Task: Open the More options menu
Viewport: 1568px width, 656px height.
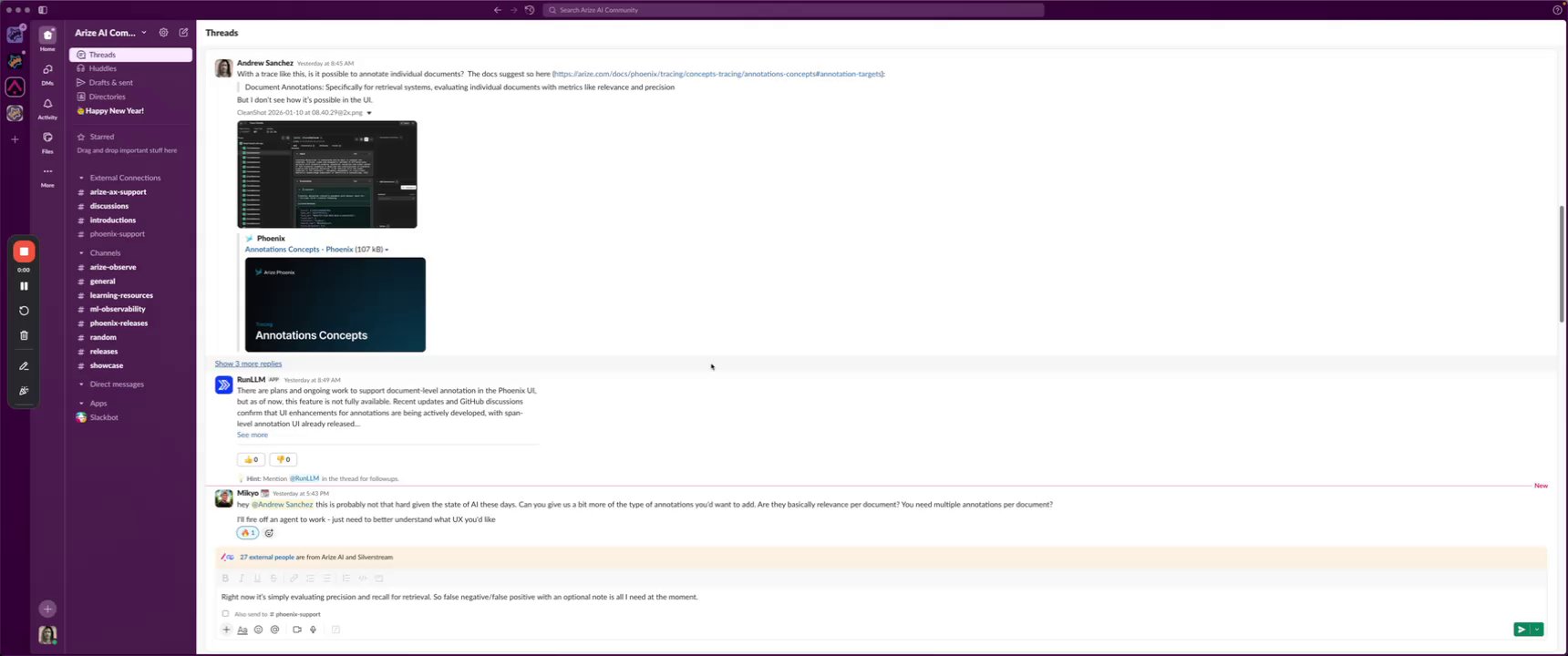Action: tap(47, 175)
